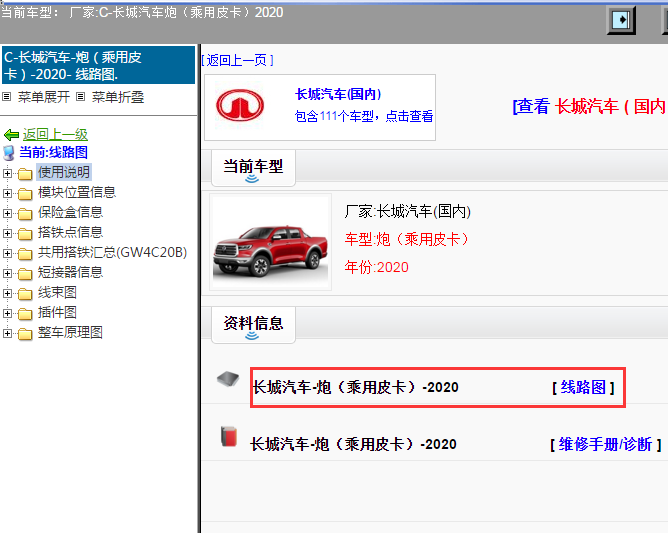Click the red pickup truck thumbnail
Screen dimensions: 668x533
pyautogui.click(x=271, y=242)
